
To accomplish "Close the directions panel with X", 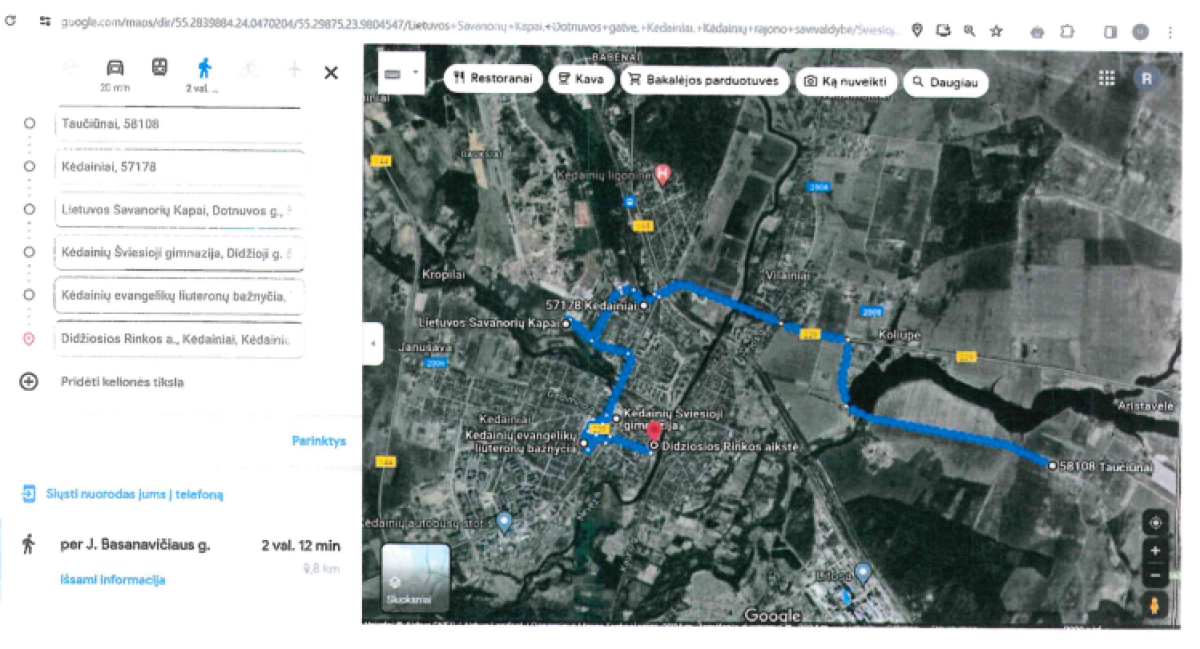I will (331, 72).
